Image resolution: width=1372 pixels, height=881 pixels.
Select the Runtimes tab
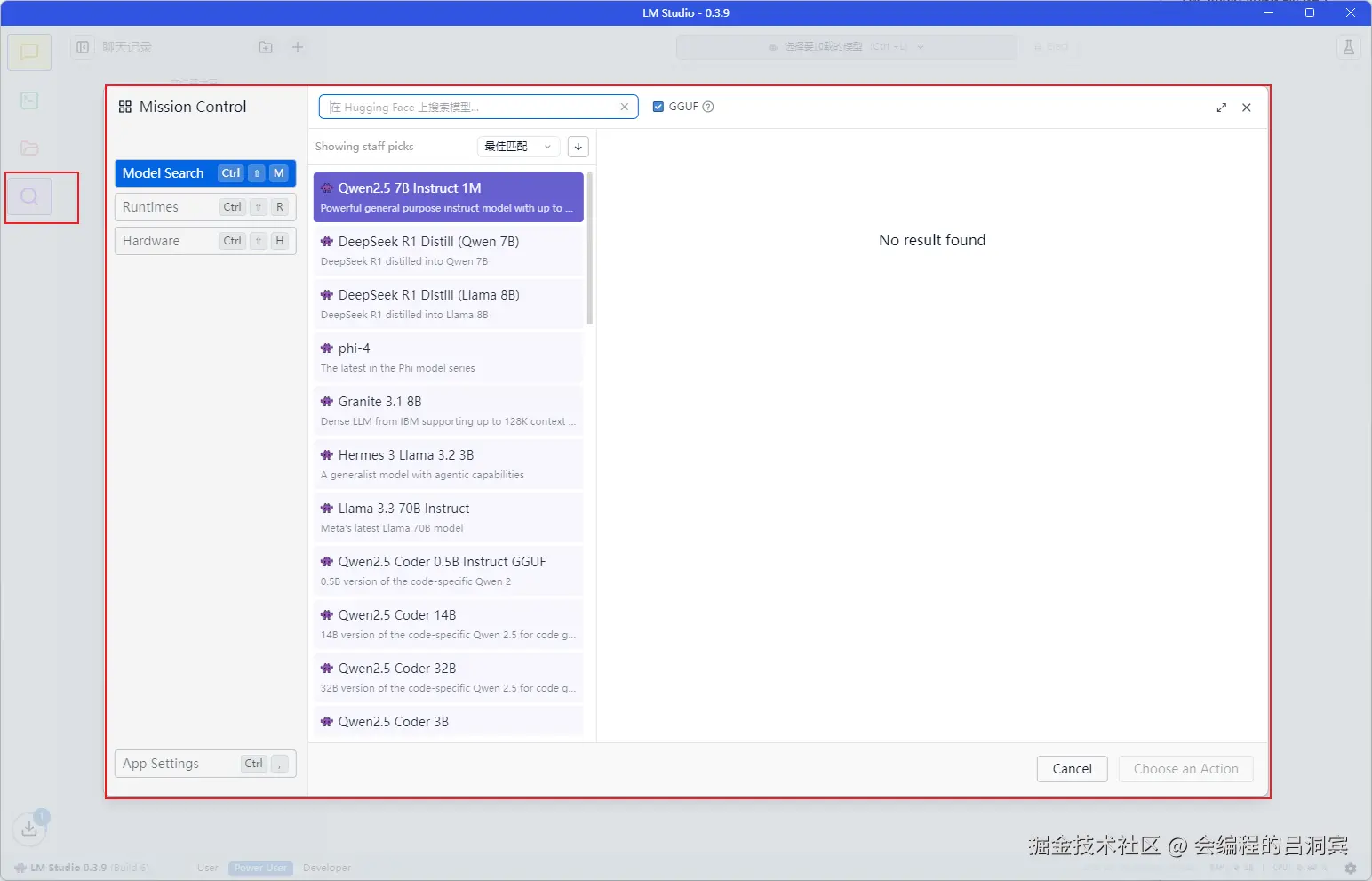click(x=205, y=207)
